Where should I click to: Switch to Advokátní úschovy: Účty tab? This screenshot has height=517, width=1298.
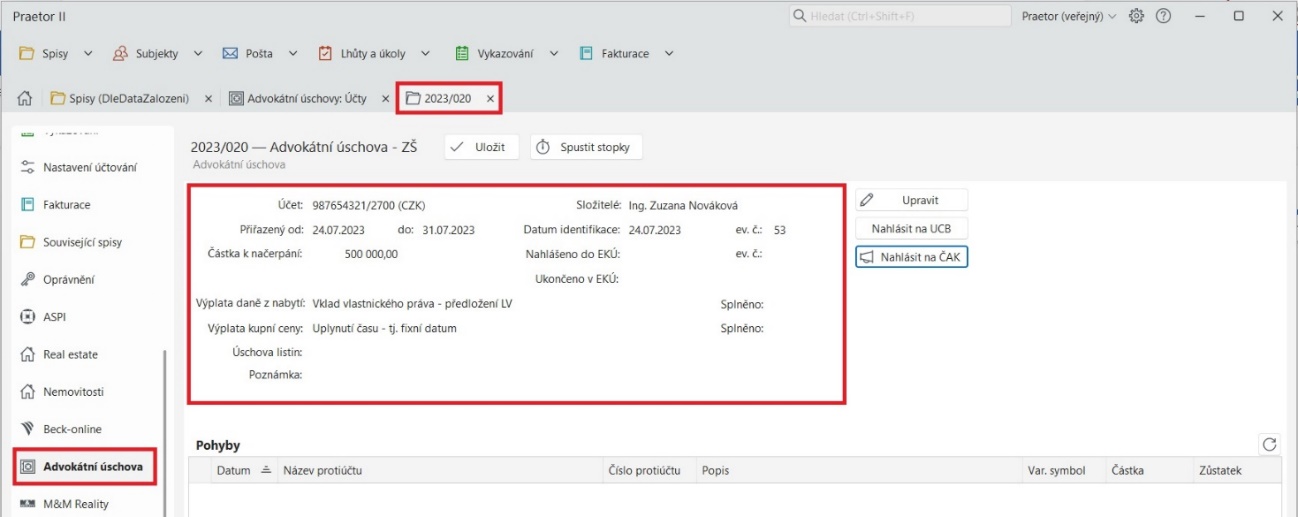(x=297, y=99)
